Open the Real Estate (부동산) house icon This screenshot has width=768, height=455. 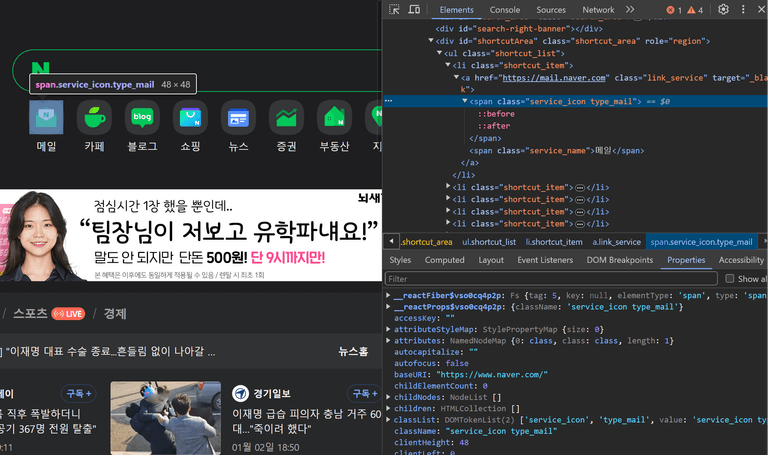[334, 117]
